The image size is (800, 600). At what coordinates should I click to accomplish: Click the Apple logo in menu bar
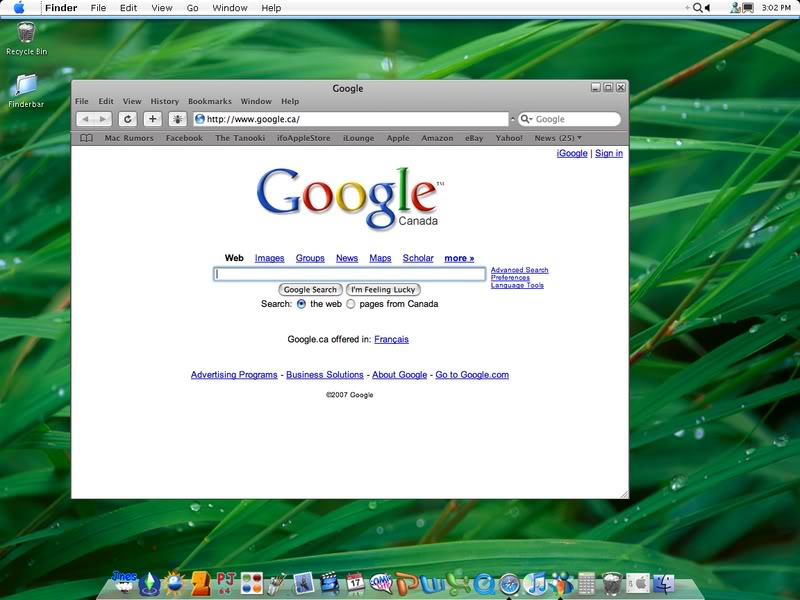click(19, 8)
